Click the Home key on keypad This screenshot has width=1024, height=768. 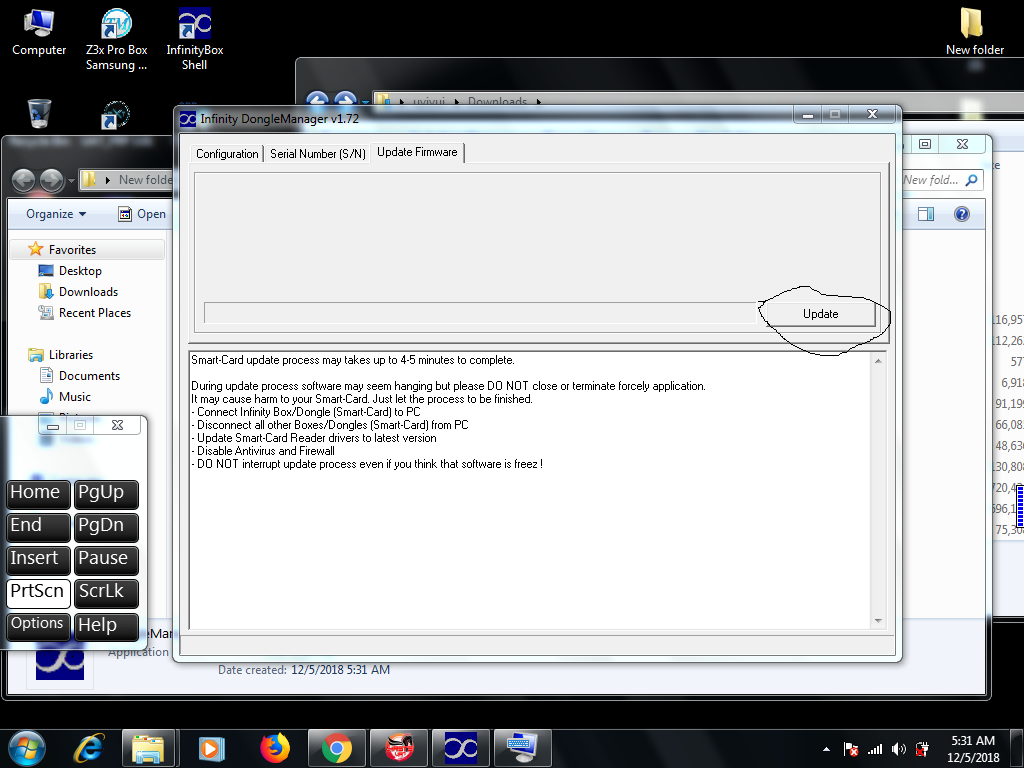click(39, 494)
